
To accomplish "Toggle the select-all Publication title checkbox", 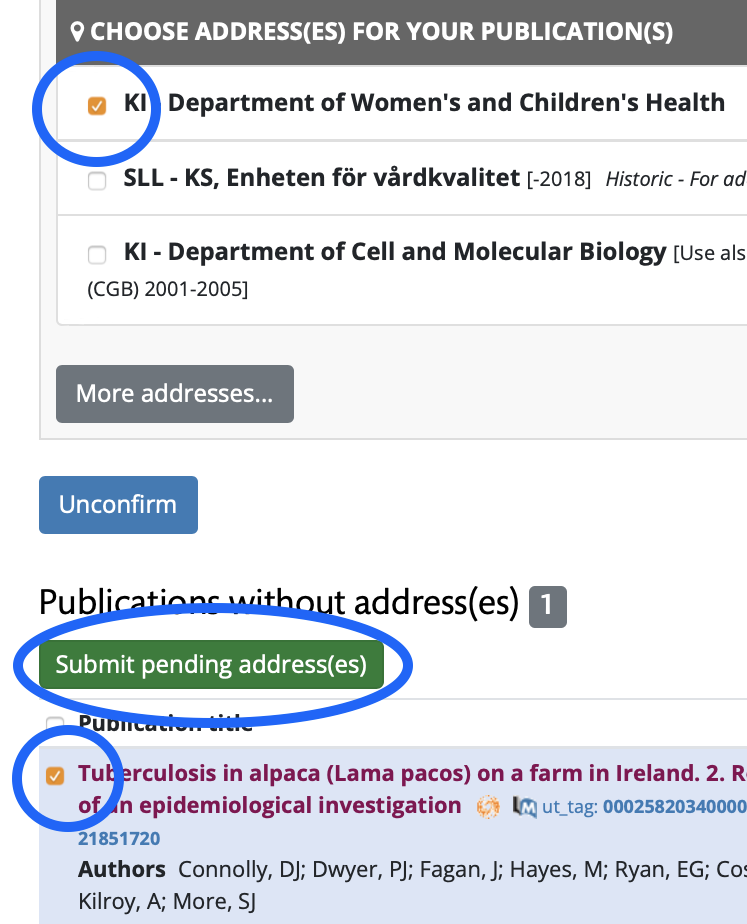I will tap(55, 724).
